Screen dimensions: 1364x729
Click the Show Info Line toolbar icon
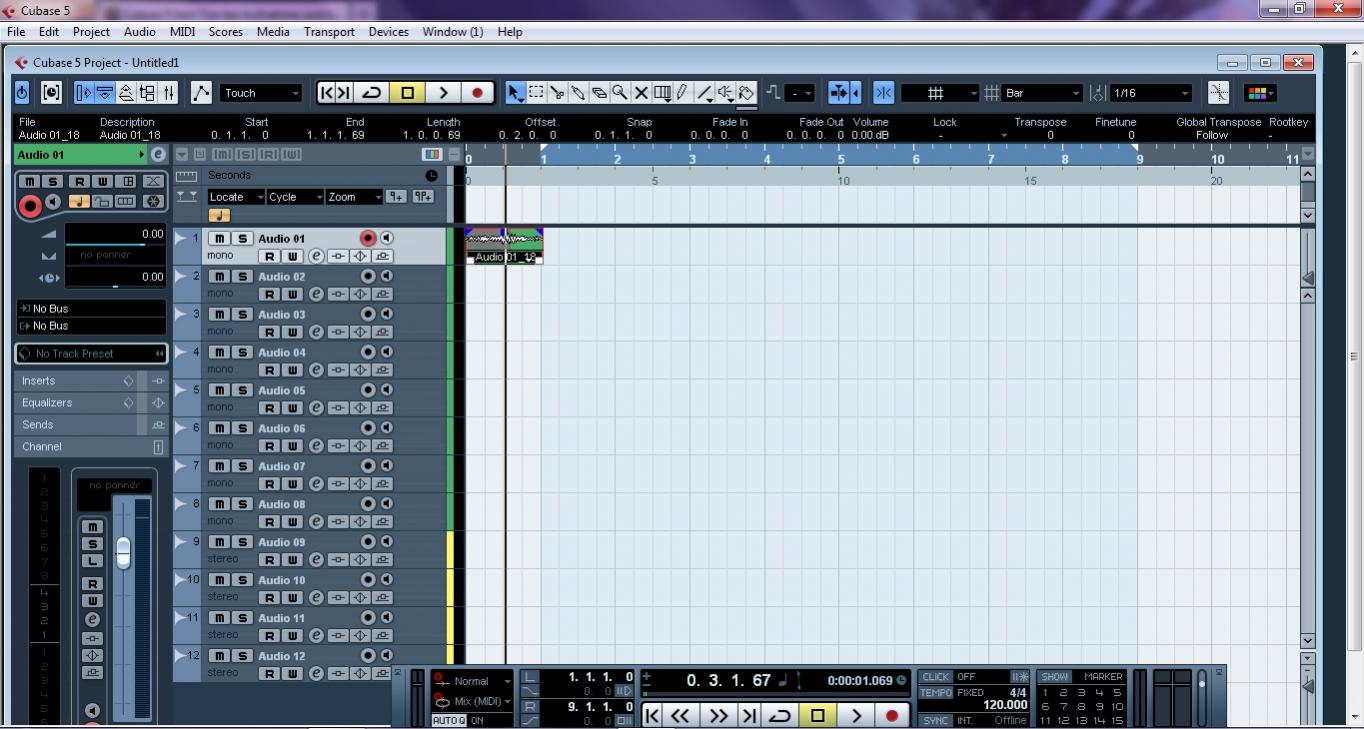105,93
